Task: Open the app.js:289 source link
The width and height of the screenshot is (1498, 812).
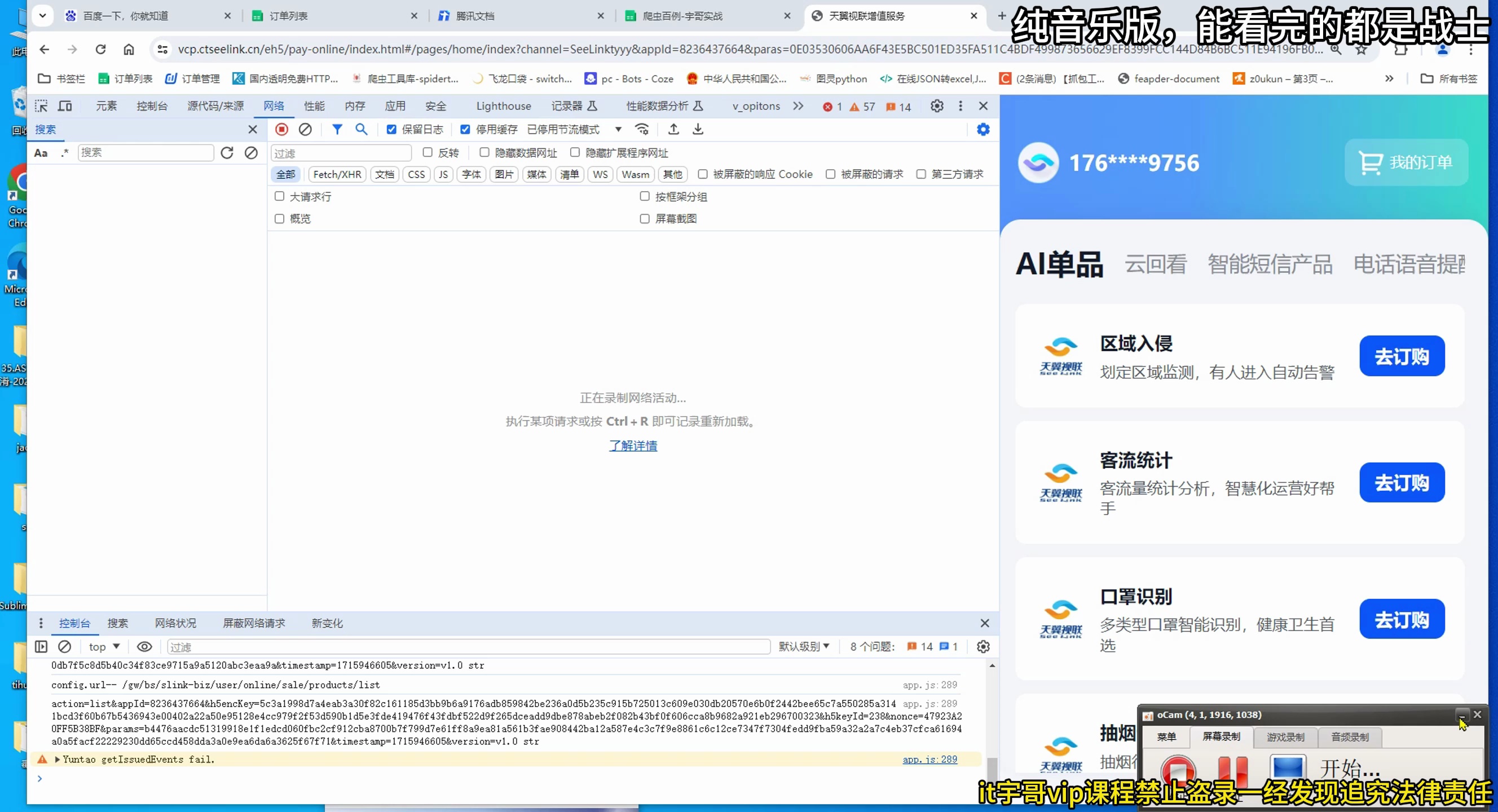Action: (931, 759)
